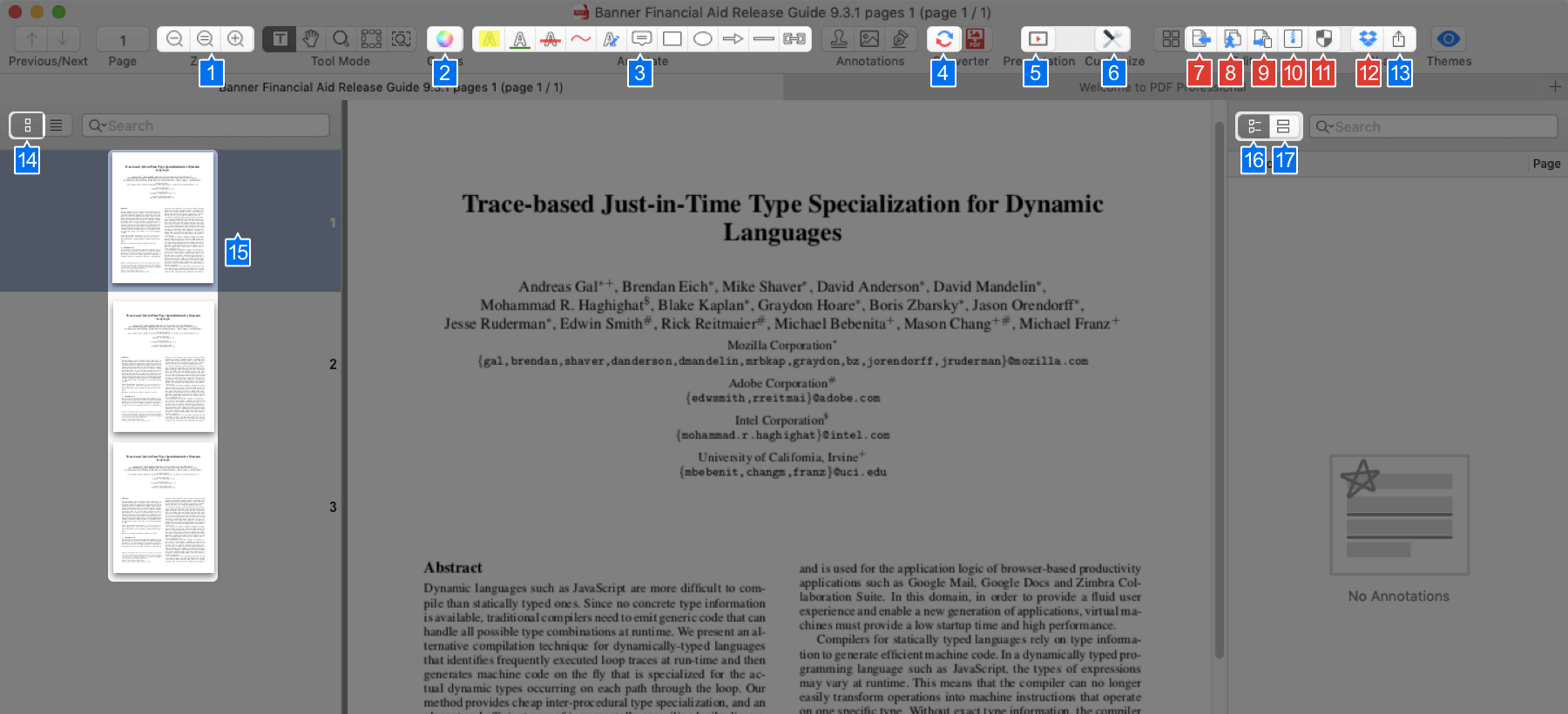1568x714 pixels.
Task: Choose the yellow Highlight annotation tool
Action: pyautogui.click(x=489, y=39)
